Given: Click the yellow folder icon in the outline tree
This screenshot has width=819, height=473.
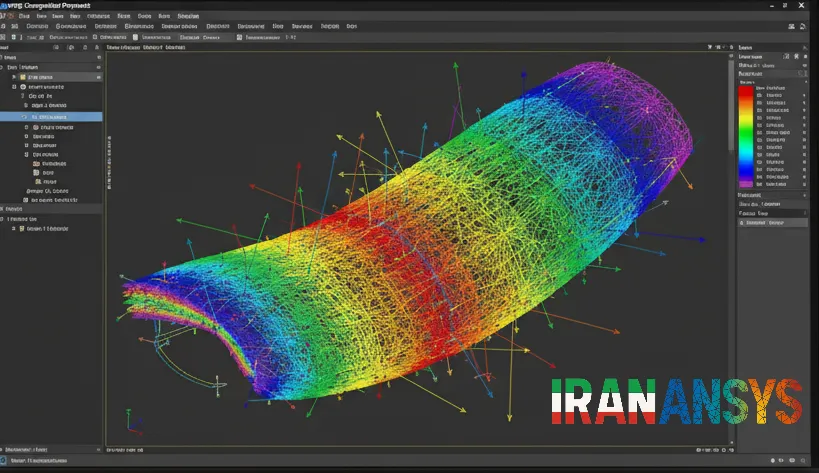Looking at the screenshot, I should pyautogui.click(x=23, y=77).
